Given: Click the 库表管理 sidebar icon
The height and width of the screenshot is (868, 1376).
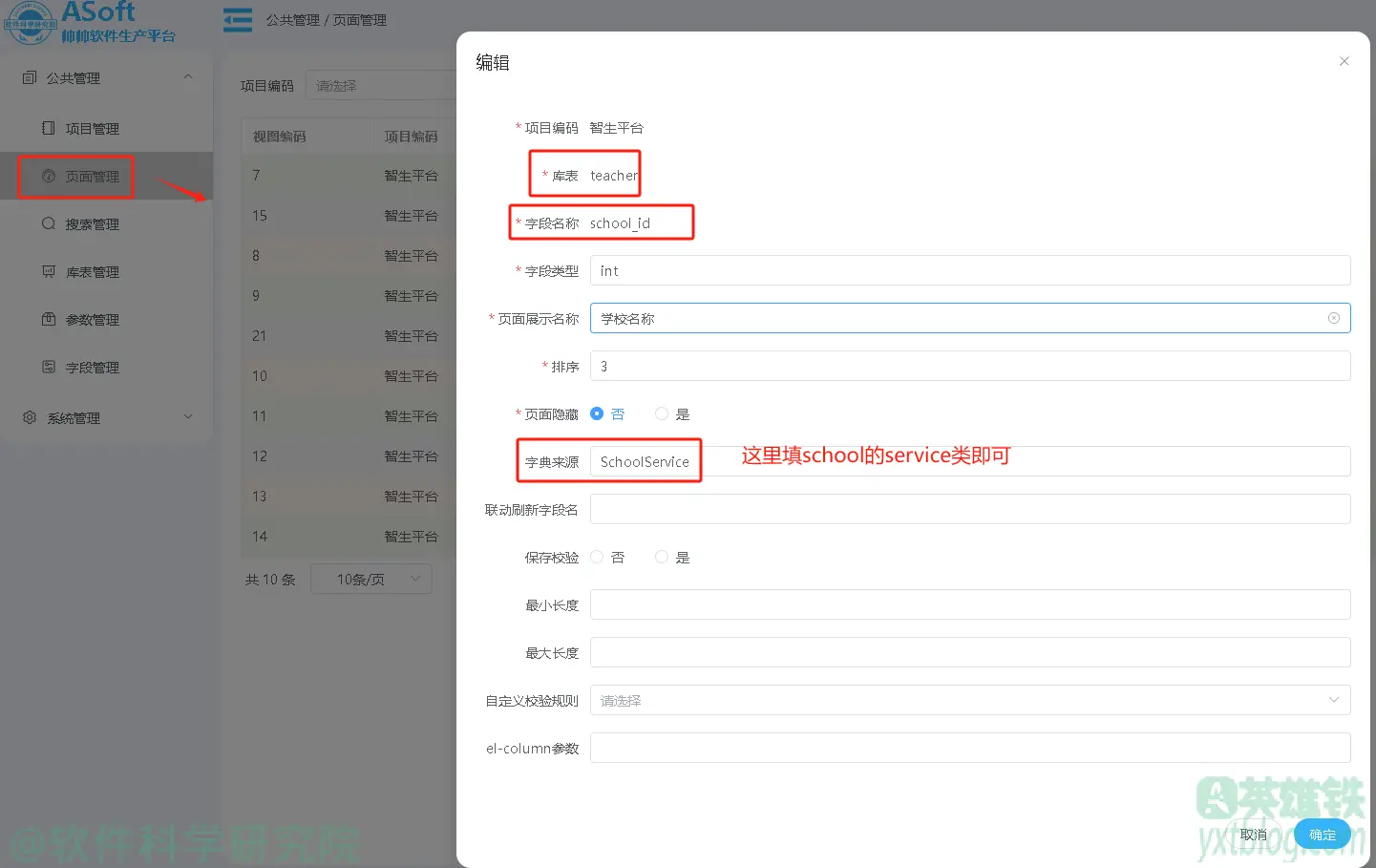Looking at the screenshot, I should [x=49, y=271].
